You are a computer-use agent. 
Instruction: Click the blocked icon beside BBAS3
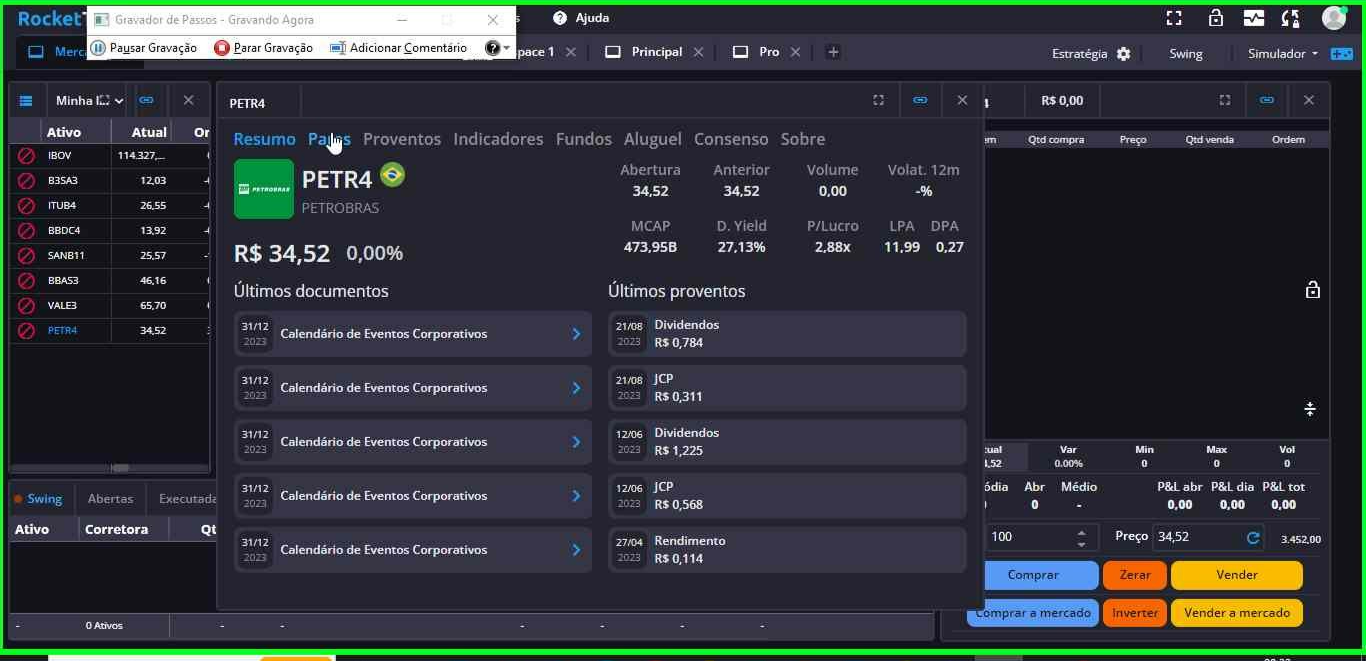tap(27, 281)
